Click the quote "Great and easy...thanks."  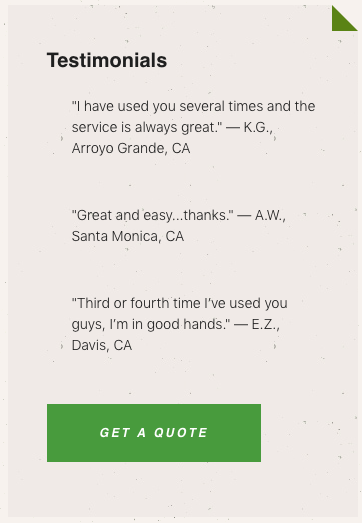pos(153,215)
